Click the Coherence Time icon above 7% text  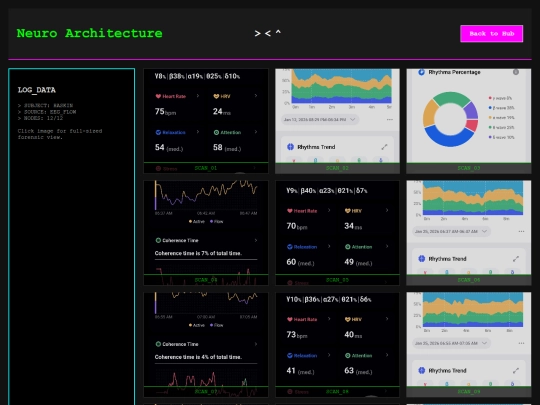click(158, 240)
